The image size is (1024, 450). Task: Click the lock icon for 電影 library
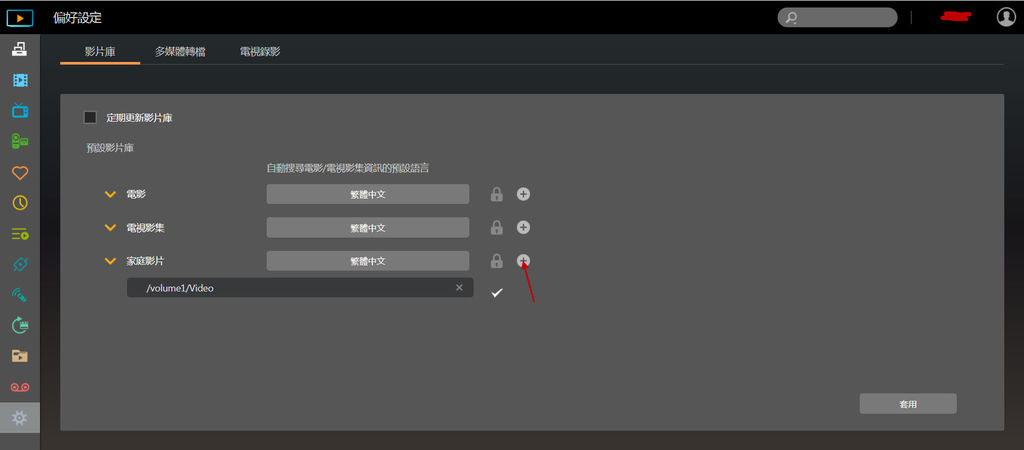[497, 194]
